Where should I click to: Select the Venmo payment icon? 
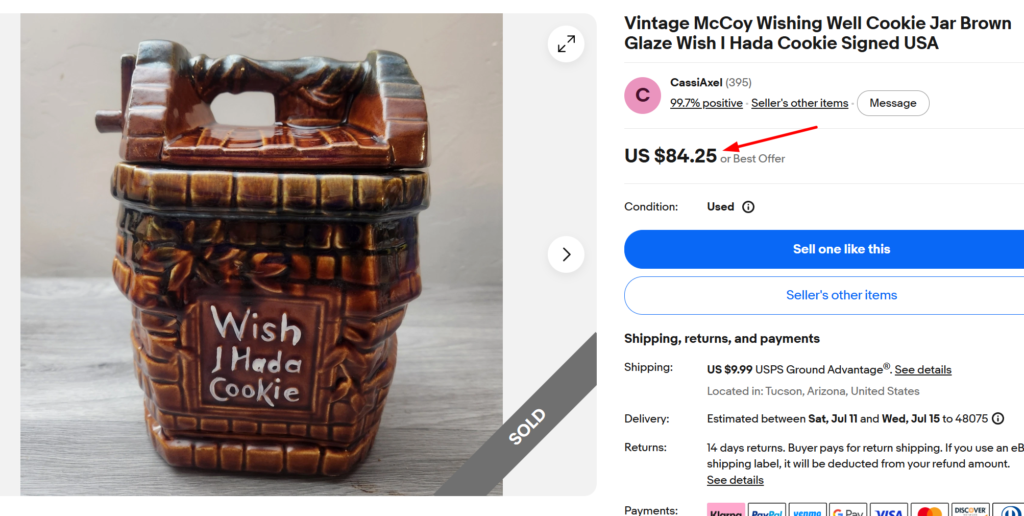pyautogui.click(x=807, y=511)
